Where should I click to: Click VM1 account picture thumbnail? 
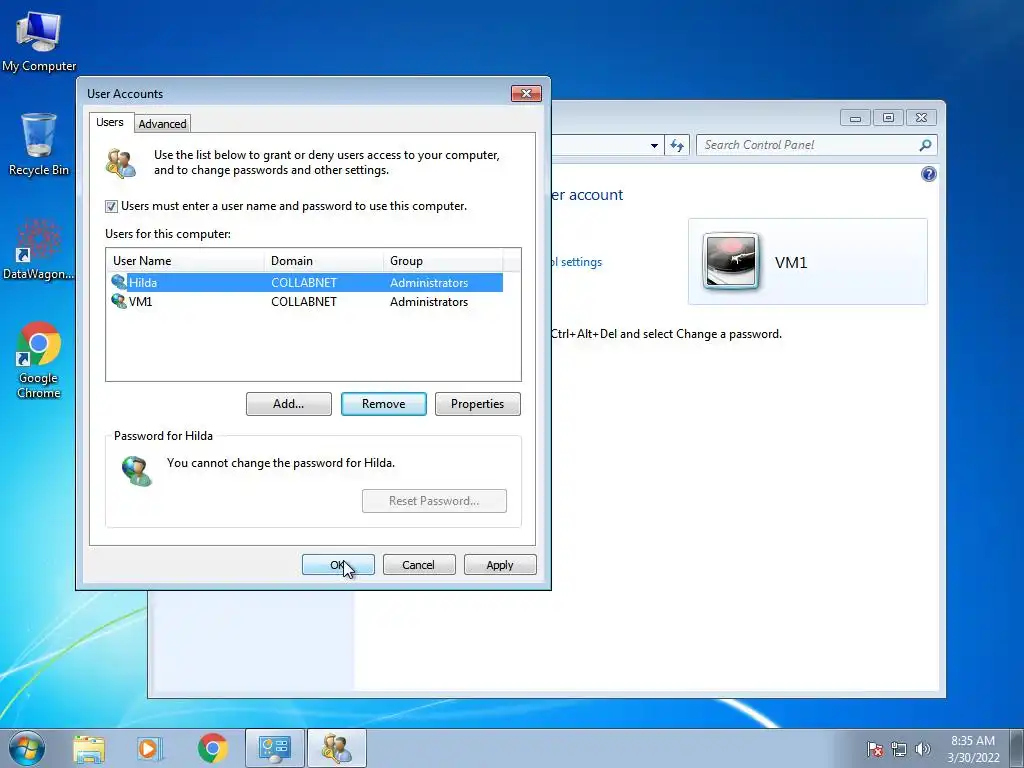coord(731,261)
